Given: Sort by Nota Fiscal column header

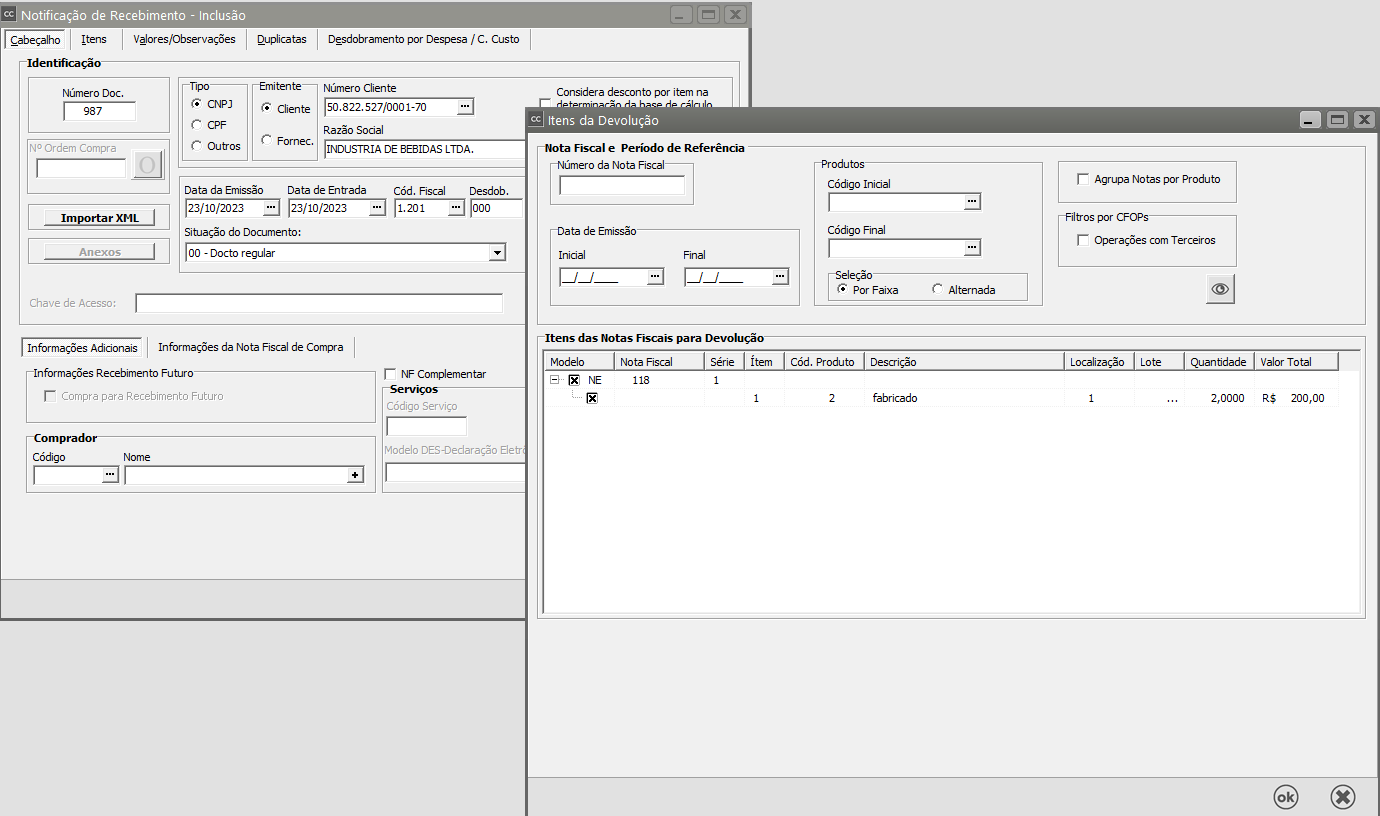Looking at the screenshot, I should click(659, 361).
